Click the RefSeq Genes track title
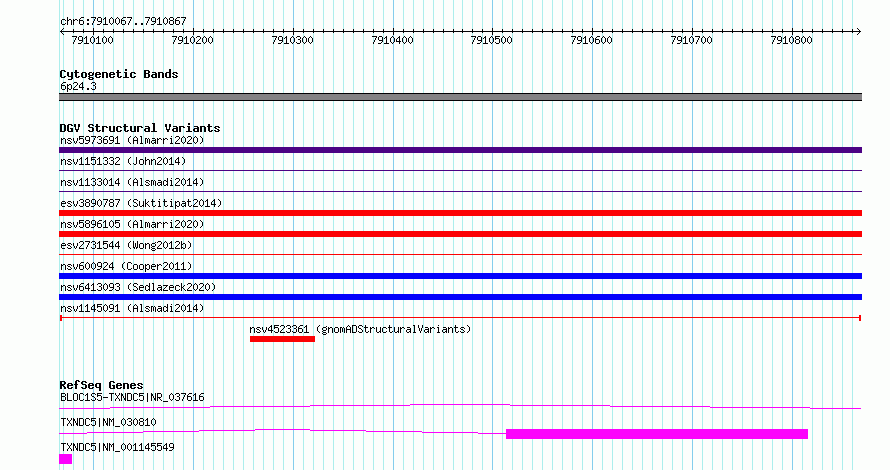This screenshot has height=470, width=890. 102,385
